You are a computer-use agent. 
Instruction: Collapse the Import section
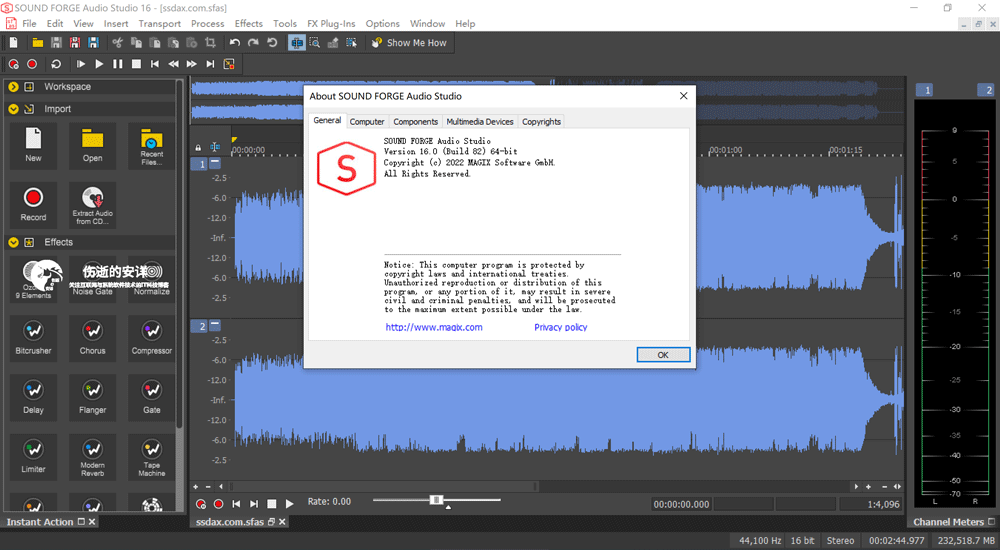click(x=13, y=109)
